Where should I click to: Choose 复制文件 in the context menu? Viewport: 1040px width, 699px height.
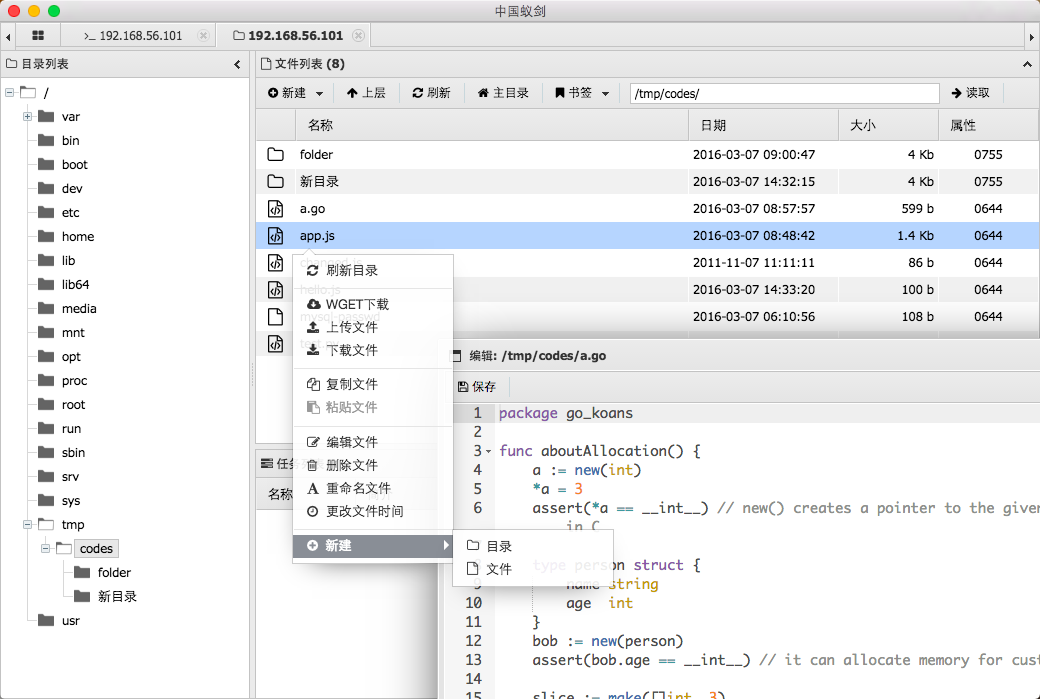click(373, 385)
